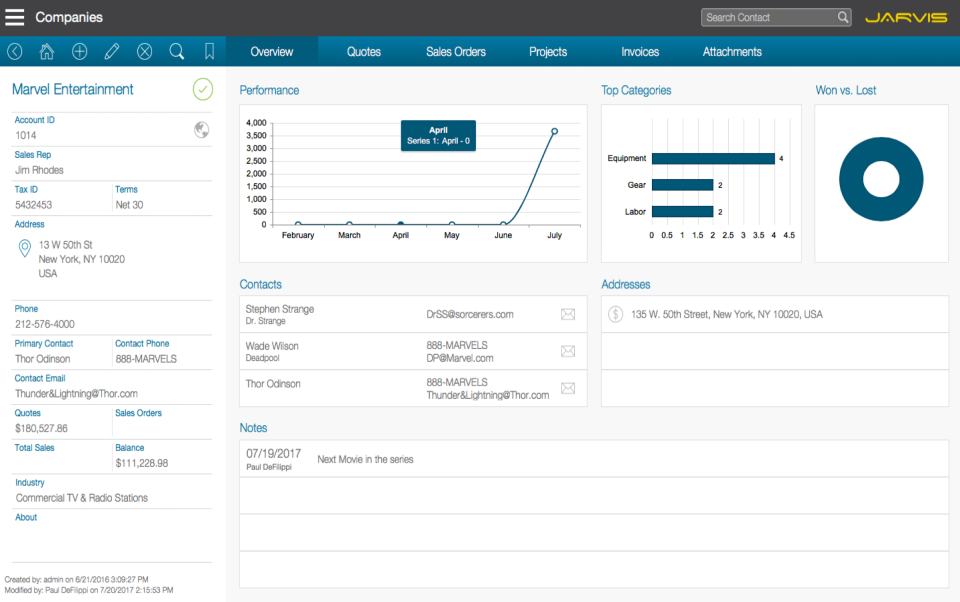Toggle the green checkmark beside Marvel Entertainment
Image resolution: width=960 pixels, height=602 pixels.
[202, 89]
